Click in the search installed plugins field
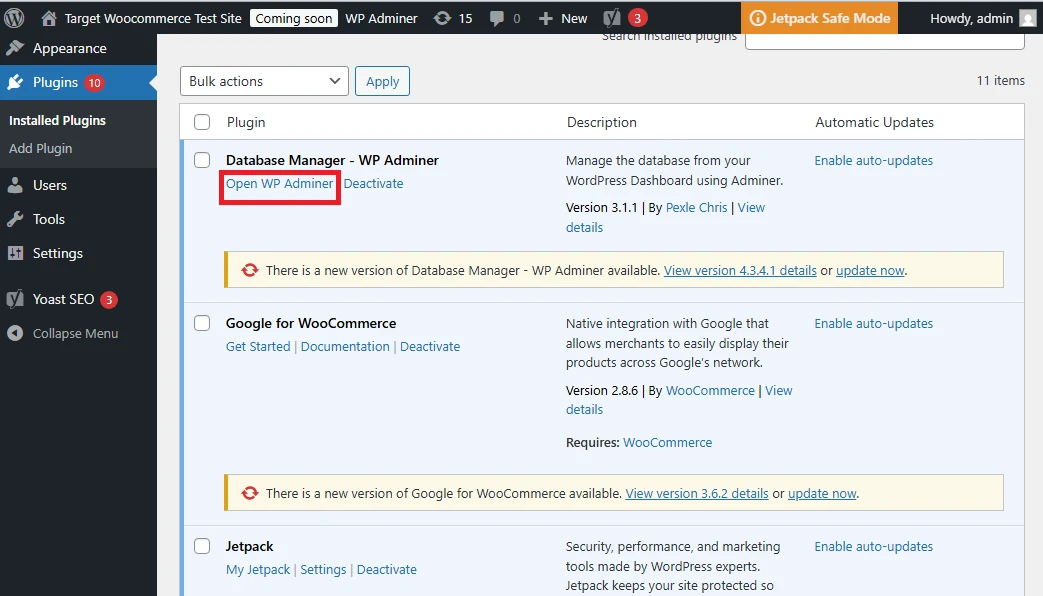The image size is (1043, 596). click(885, 41)
